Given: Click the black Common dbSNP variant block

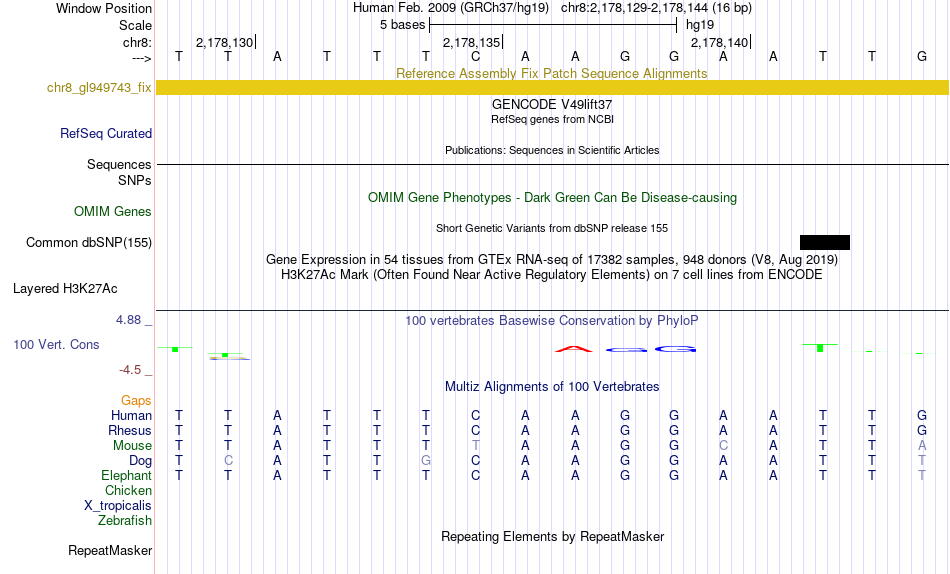Looking at the screenshot, I should (x=825, y=242).
